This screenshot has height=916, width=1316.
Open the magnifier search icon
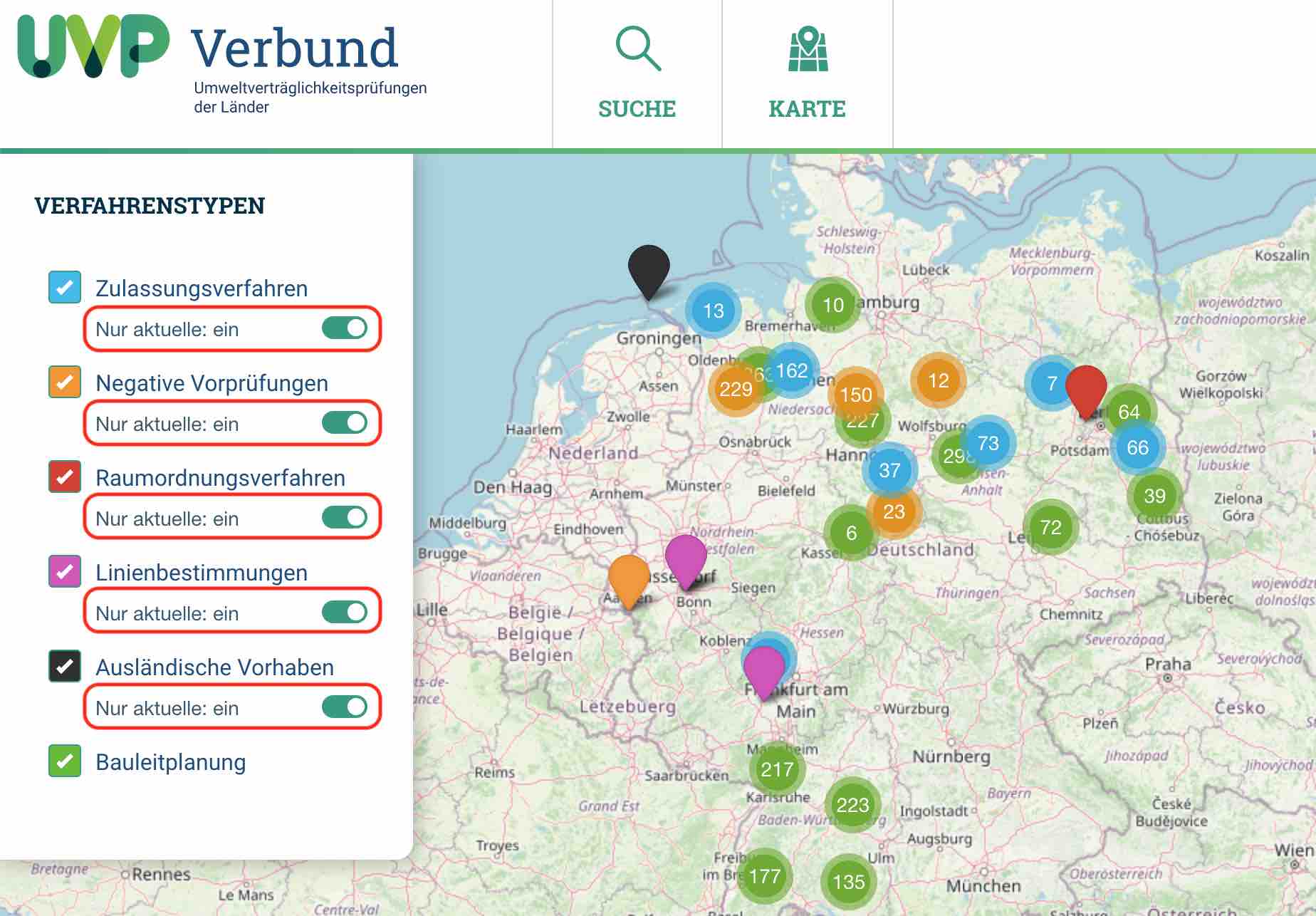click(x=637, y=49)
